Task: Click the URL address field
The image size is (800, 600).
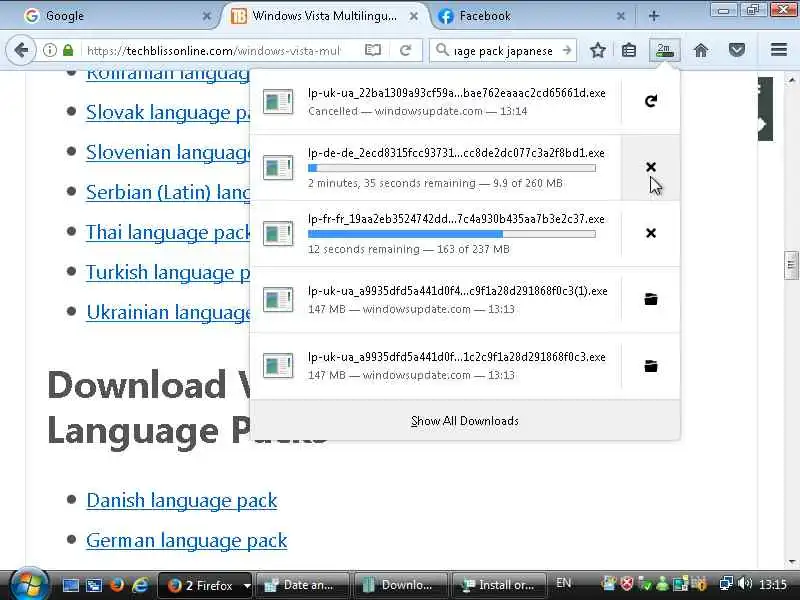Action: (214, 50)
